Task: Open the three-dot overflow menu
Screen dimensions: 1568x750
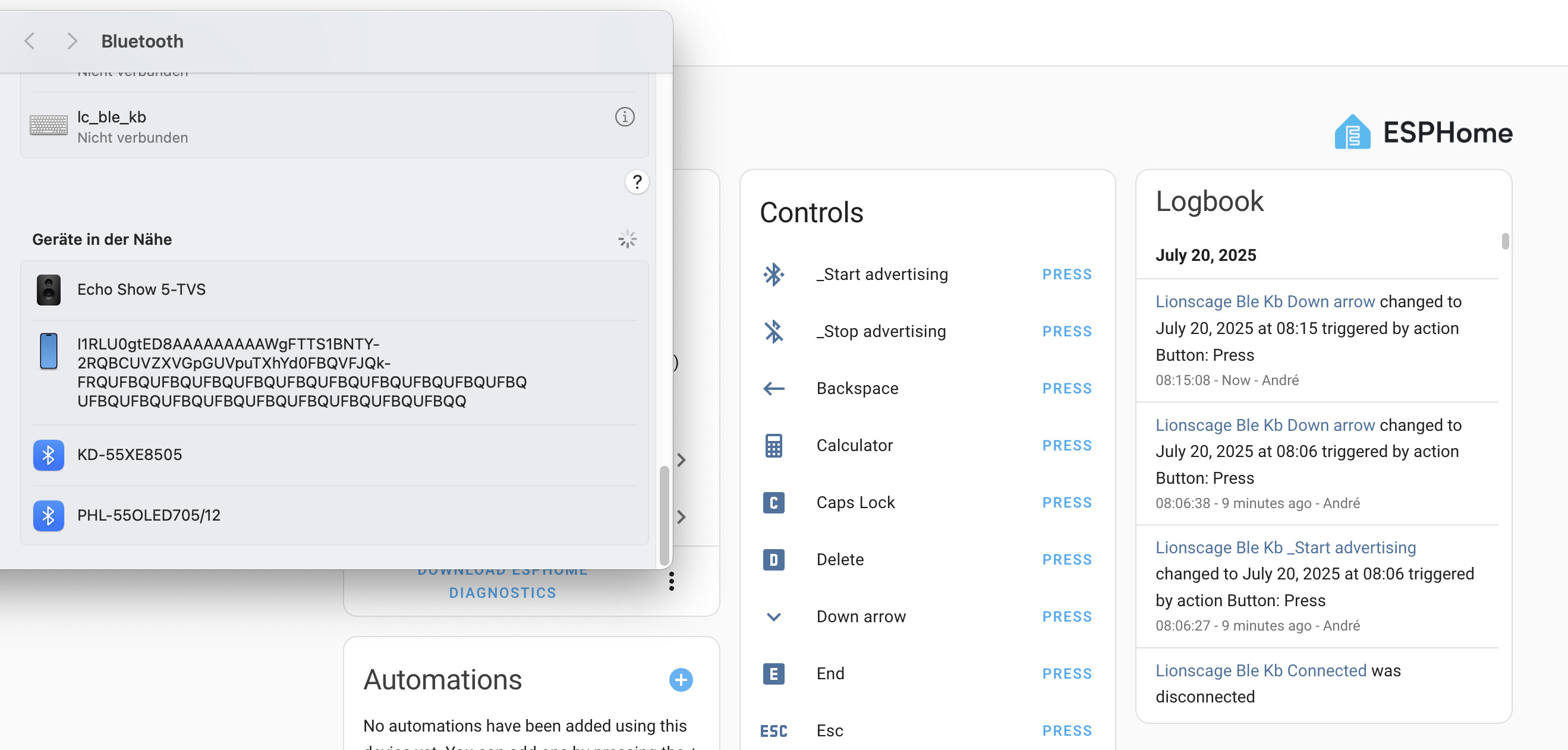Action: tap(672, 581)
